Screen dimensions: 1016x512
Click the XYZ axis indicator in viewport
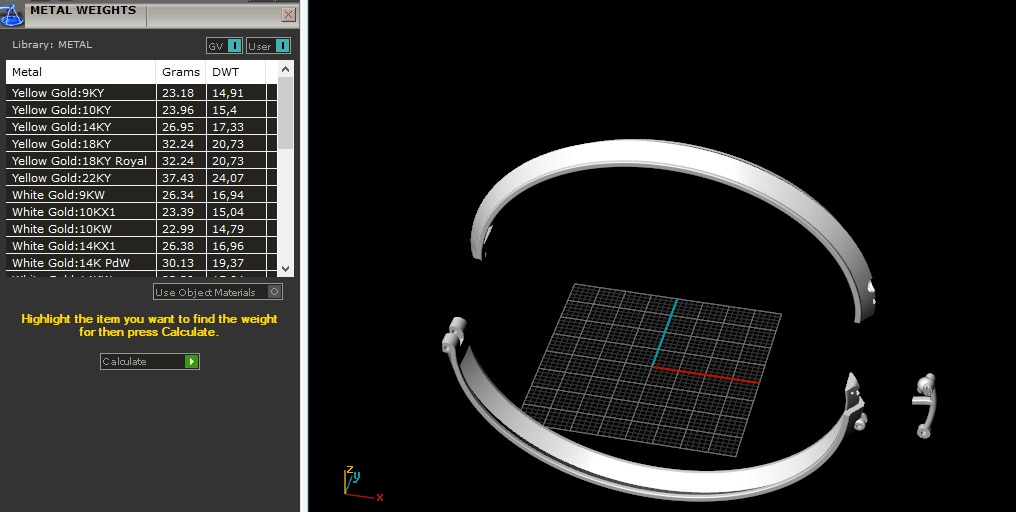(x=362, y=483)
